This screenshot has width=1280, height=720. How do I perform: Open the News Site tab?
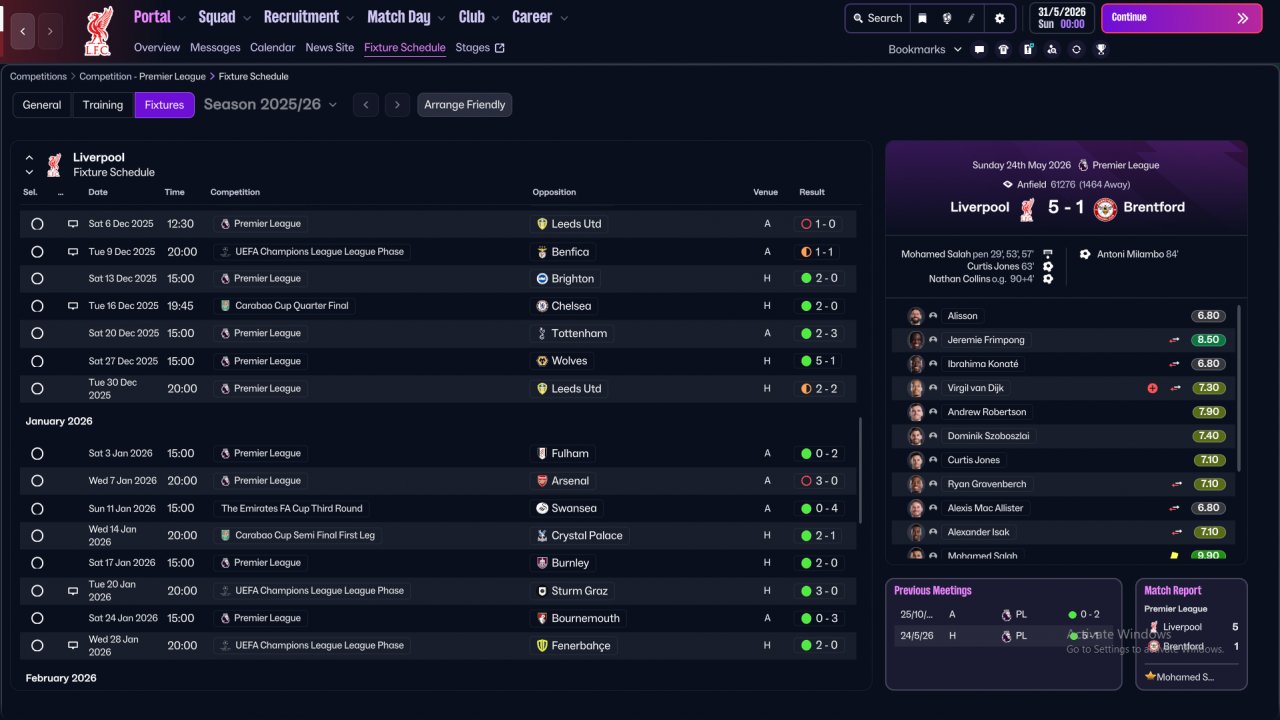click(330, 48)
